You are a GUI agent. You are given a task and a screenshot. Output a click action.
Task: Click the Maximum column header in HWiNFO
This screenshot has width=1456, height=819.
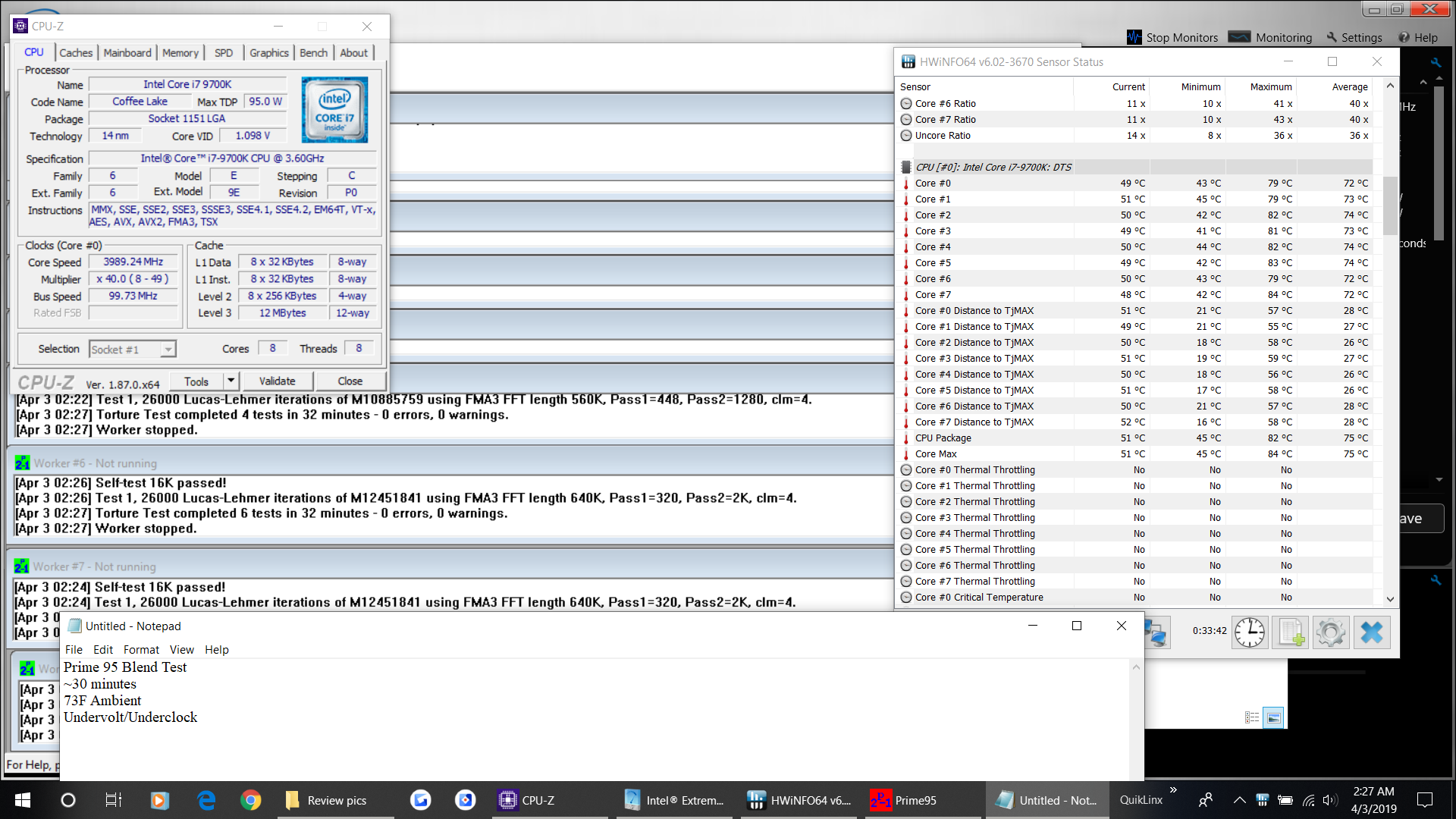(1259, 86)
